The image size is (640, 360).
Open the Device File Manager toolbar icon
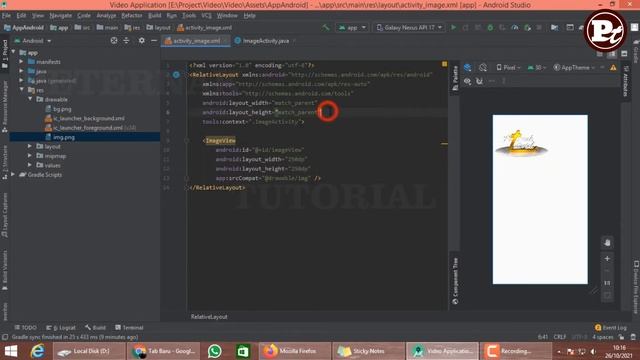[x=554, y=27]
